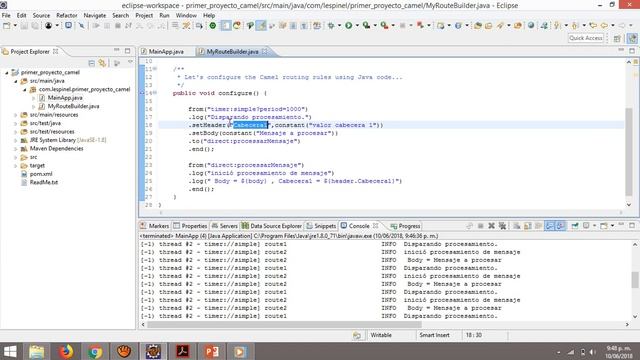
Task: Expand the src/main/resources folder
Action: click(x=16, y=115)
